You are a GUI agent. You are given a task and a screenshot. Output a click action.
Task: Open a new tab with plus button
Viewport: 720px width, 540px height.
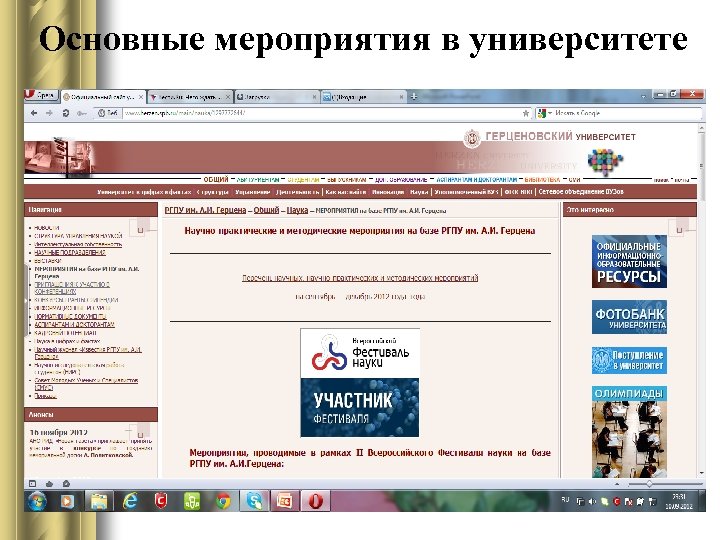[414, 96]
